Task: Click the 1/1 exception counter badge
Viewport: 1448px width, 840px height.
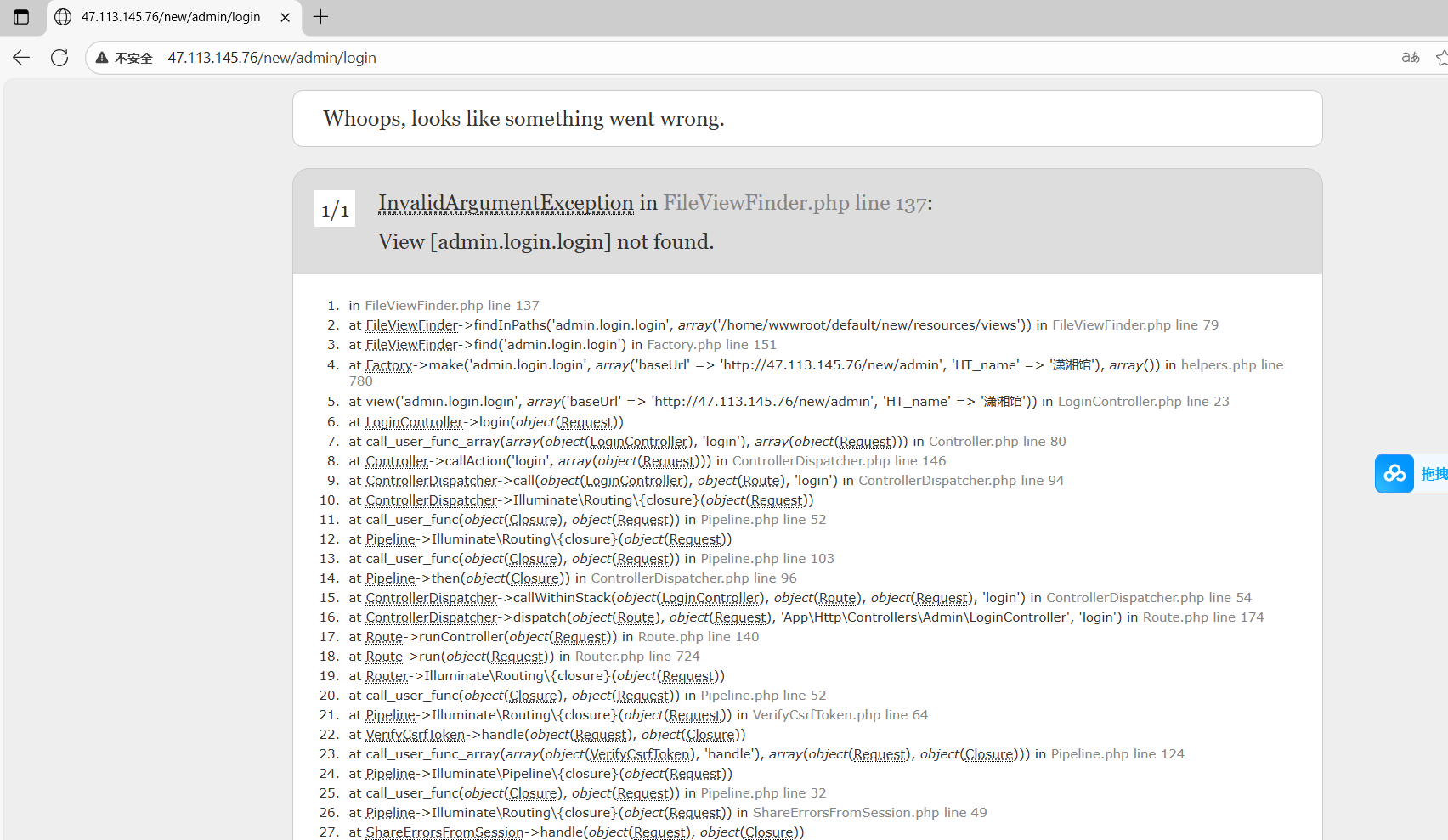Action: tap(335, 209)
